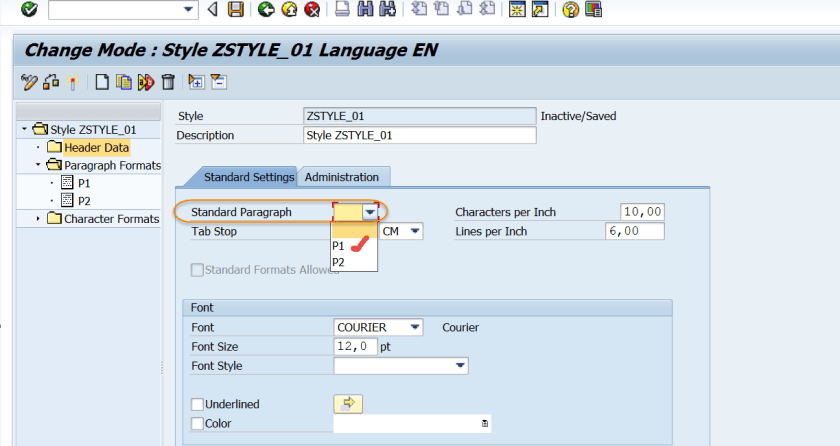This screenshot has height=446, width=840.
Task: Click the Print icon in toolbar
Action: (342, 10)
